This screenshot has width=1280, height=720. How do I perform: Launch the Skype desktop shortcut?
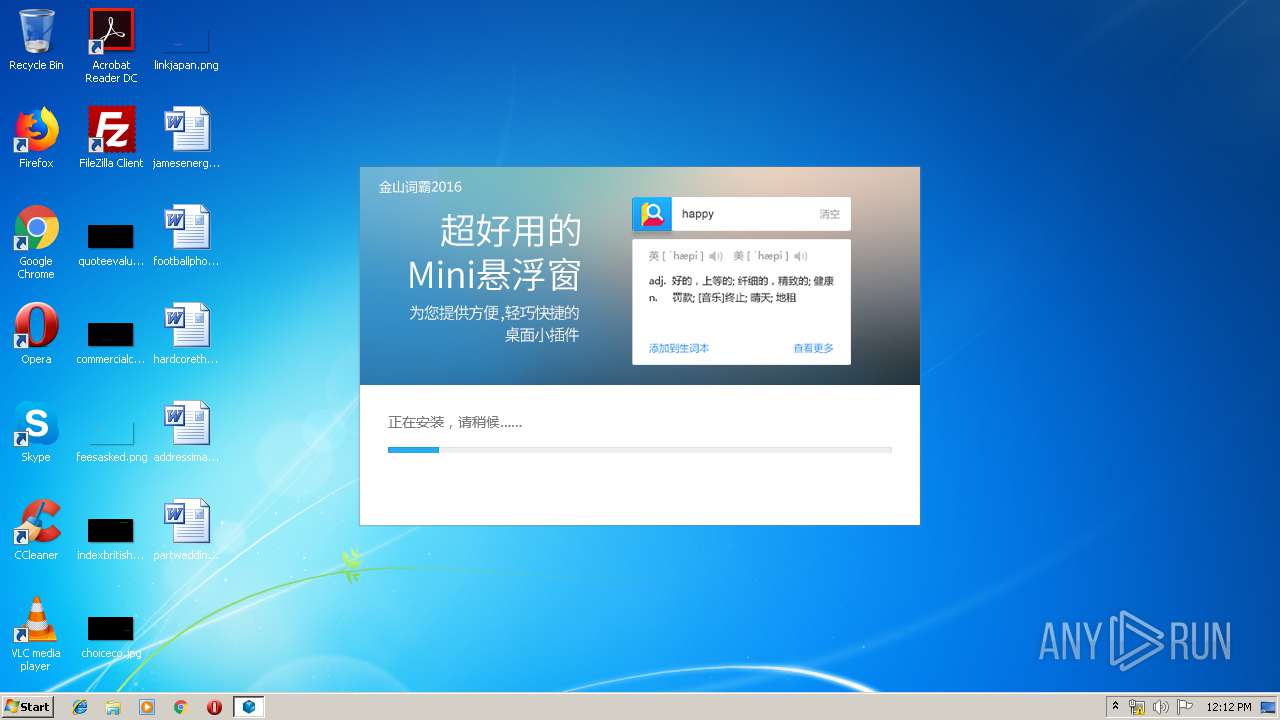pyautogui.click(x=36, y=432)
